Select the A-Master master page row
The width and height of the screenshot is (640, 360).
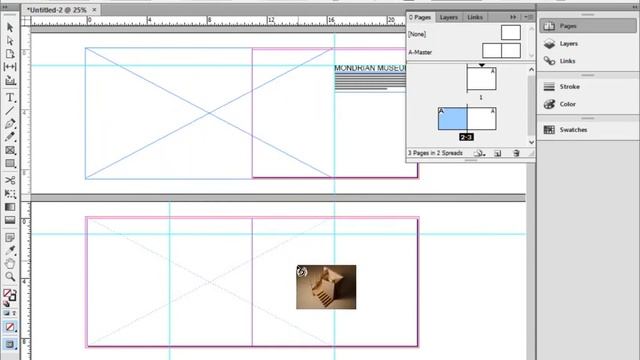pyautogui.click(x=466, y=52)
